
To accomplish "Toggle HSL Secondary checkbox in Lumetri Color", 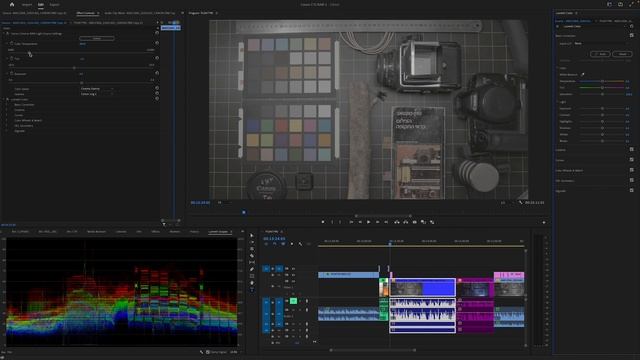I will (631, 180).
